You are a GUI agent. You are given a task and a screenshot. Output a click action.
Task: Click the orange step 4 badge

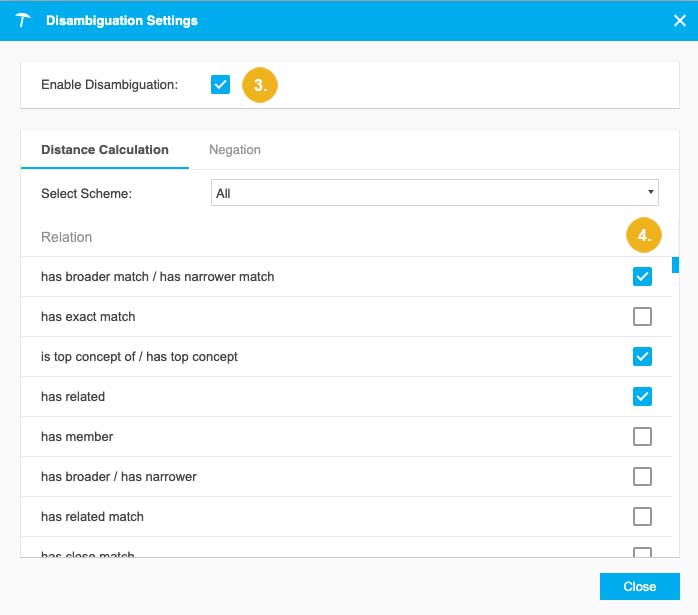[644, 237]
